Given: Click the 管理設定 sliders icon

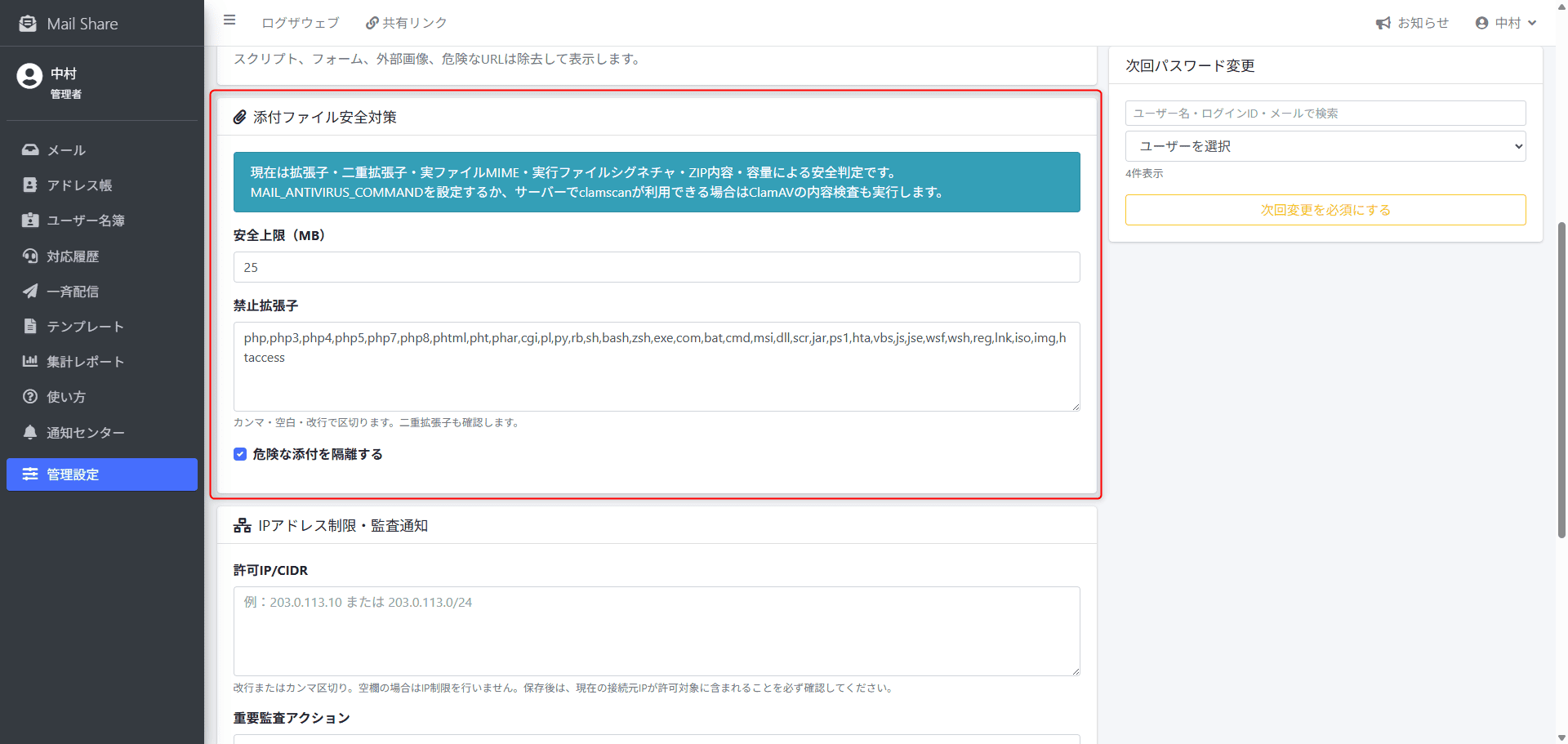Looking at the screenshot, I should pos(30,474).
